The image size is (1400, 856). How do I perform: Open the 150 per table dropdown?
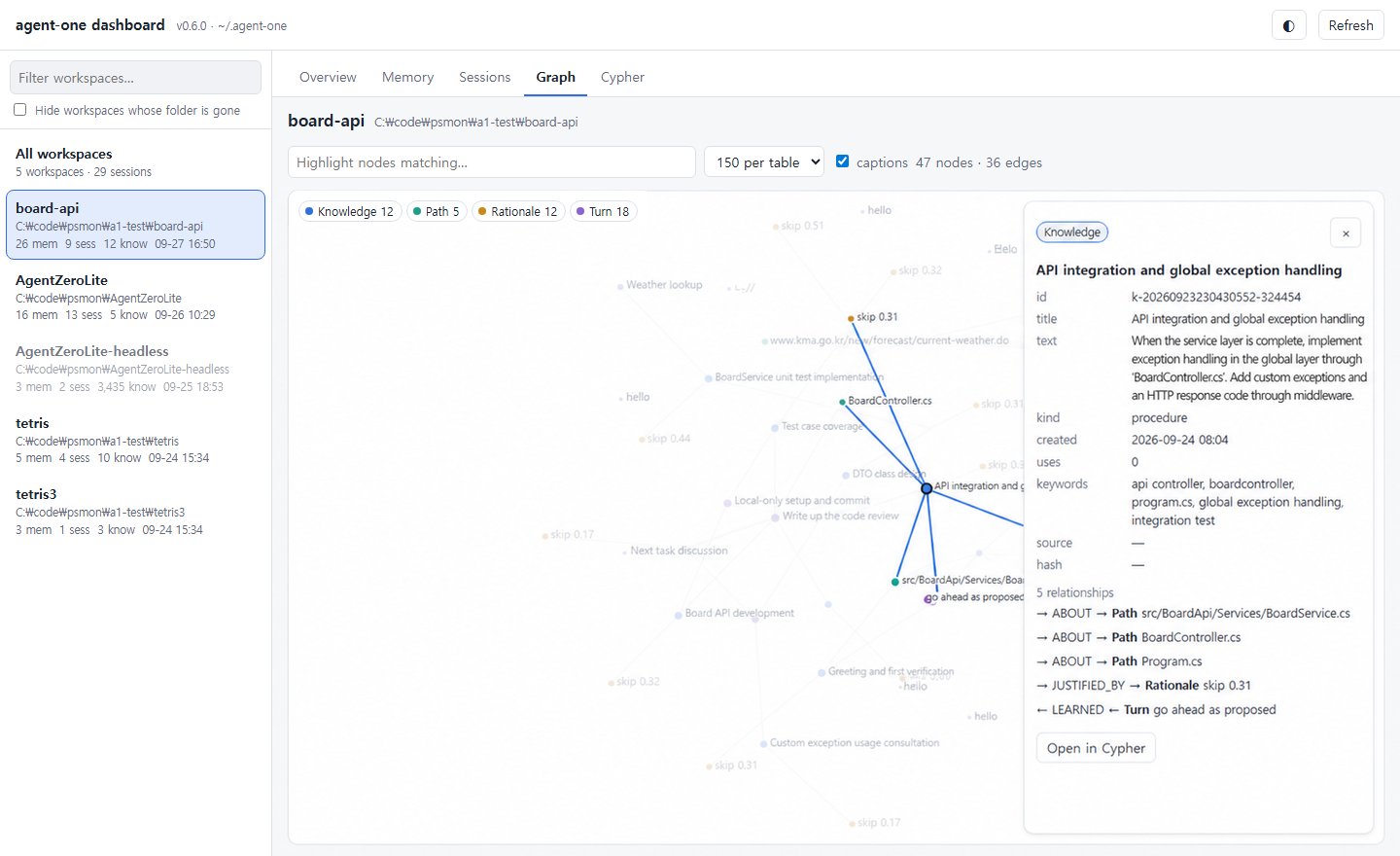coord(764,162)
